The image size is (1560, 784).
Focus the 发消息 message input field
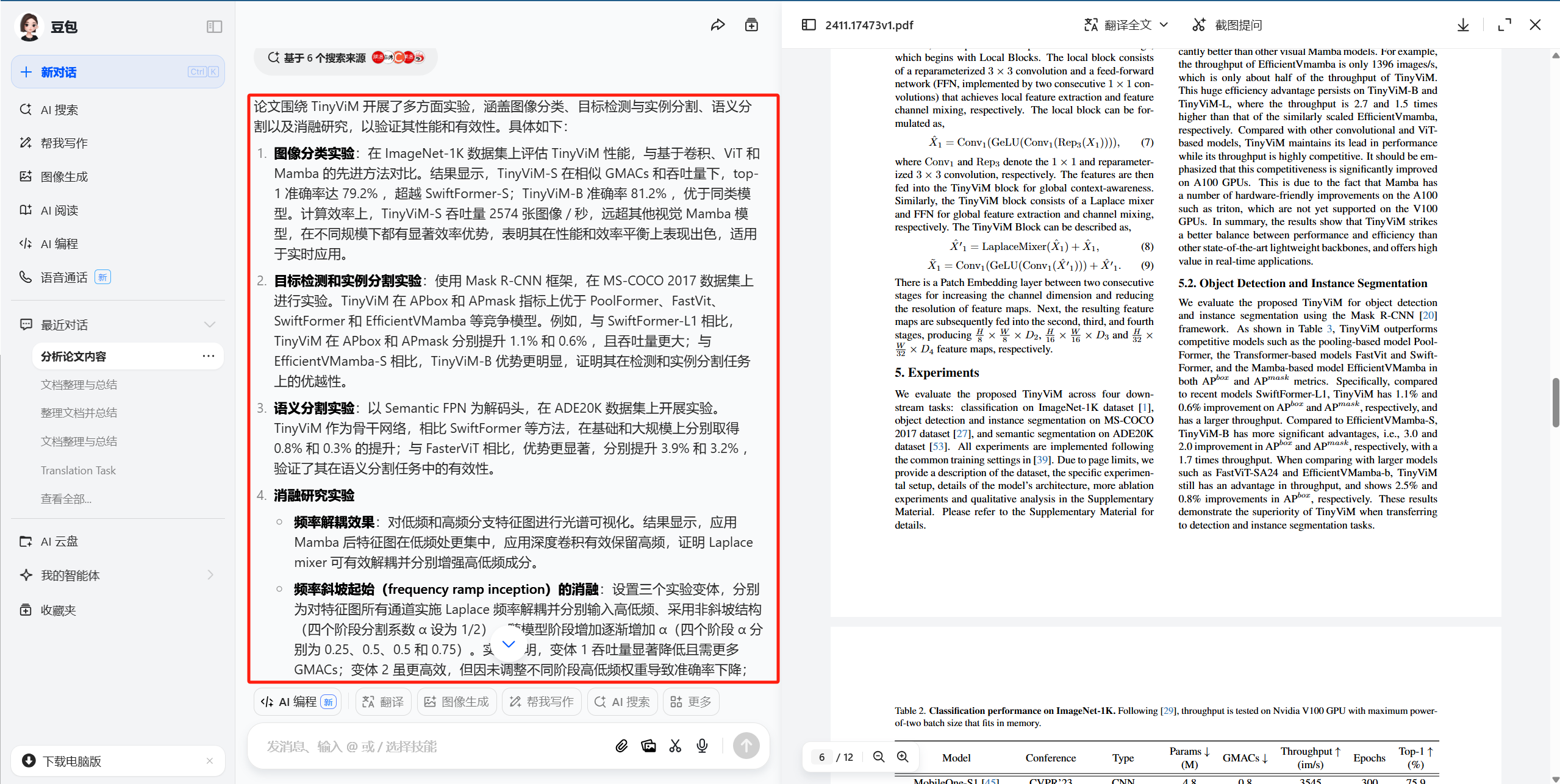pos(427,746)
